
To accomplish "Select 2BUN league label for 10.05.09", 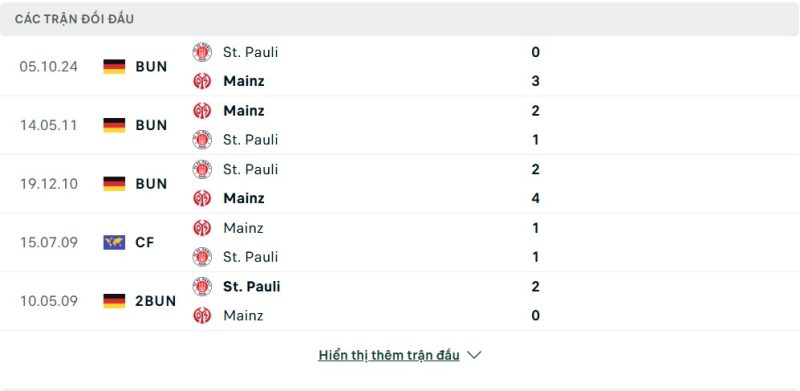I will [156, 301].
